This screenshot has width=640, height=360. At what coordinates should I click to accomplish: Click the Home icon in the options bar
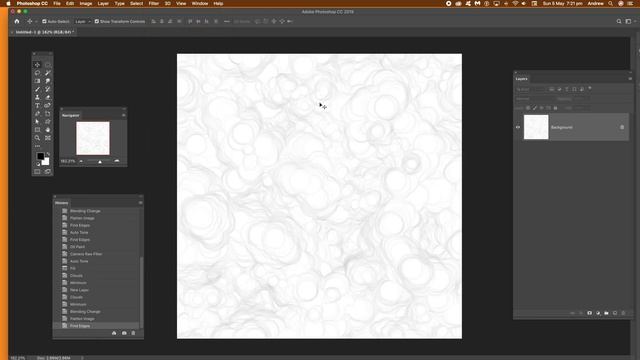coord(17,21)
